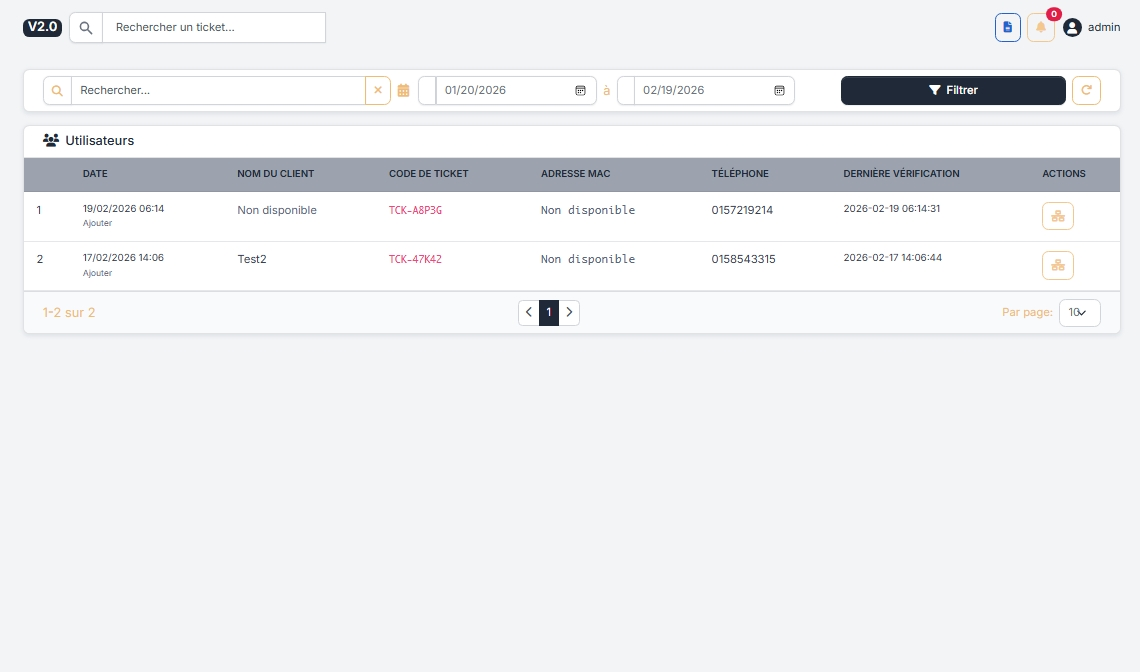The height and width of the screenshot is (672, 1140).
Task: Go to previous page arrow
Action: 529,312
